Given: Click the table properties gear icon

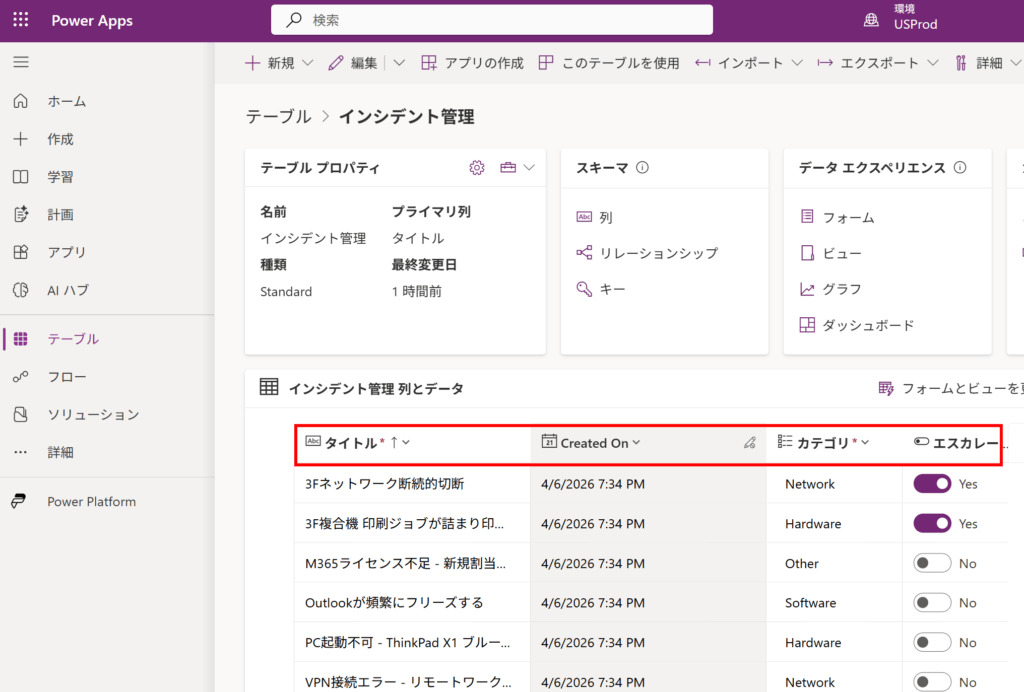Looking at the screenshot, I should 477,168.
